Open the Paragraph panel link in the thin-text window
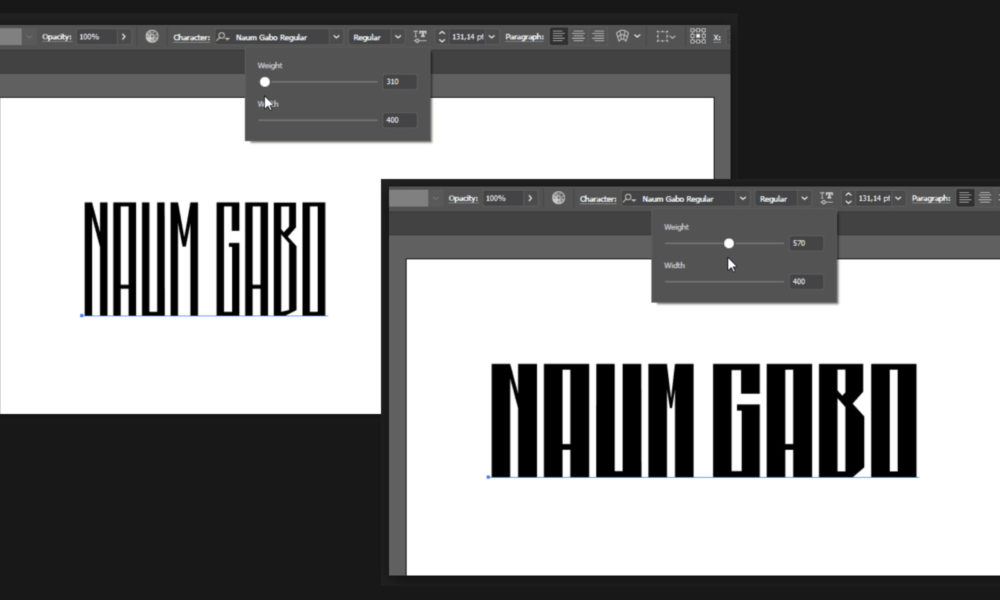Viewport: 1000px width, 600px height. pyautogui.click(x=524, y=37)
